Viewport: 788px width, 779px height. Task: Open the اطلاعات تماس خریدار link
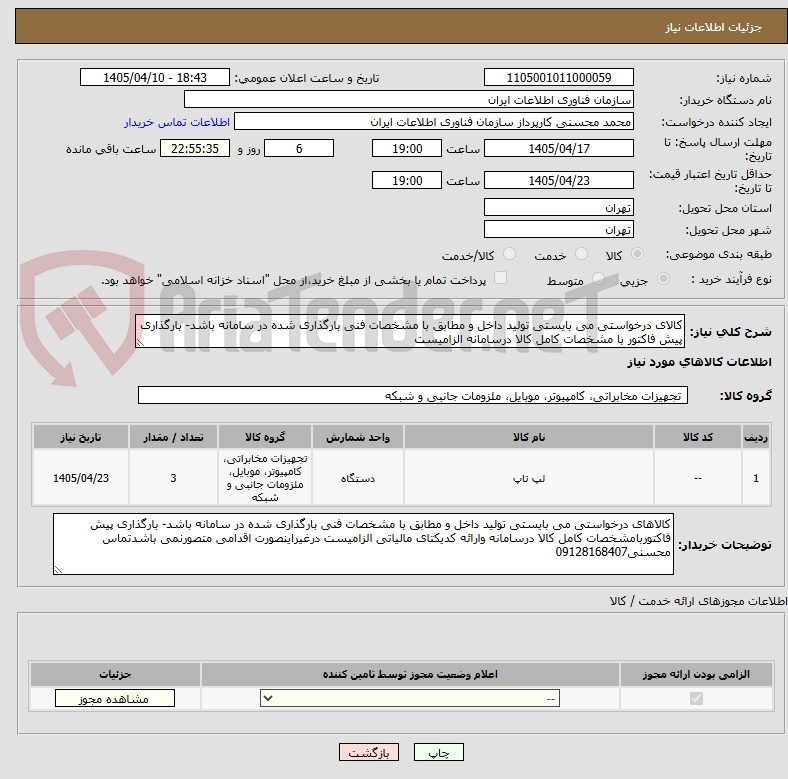[x=177, y=122]
